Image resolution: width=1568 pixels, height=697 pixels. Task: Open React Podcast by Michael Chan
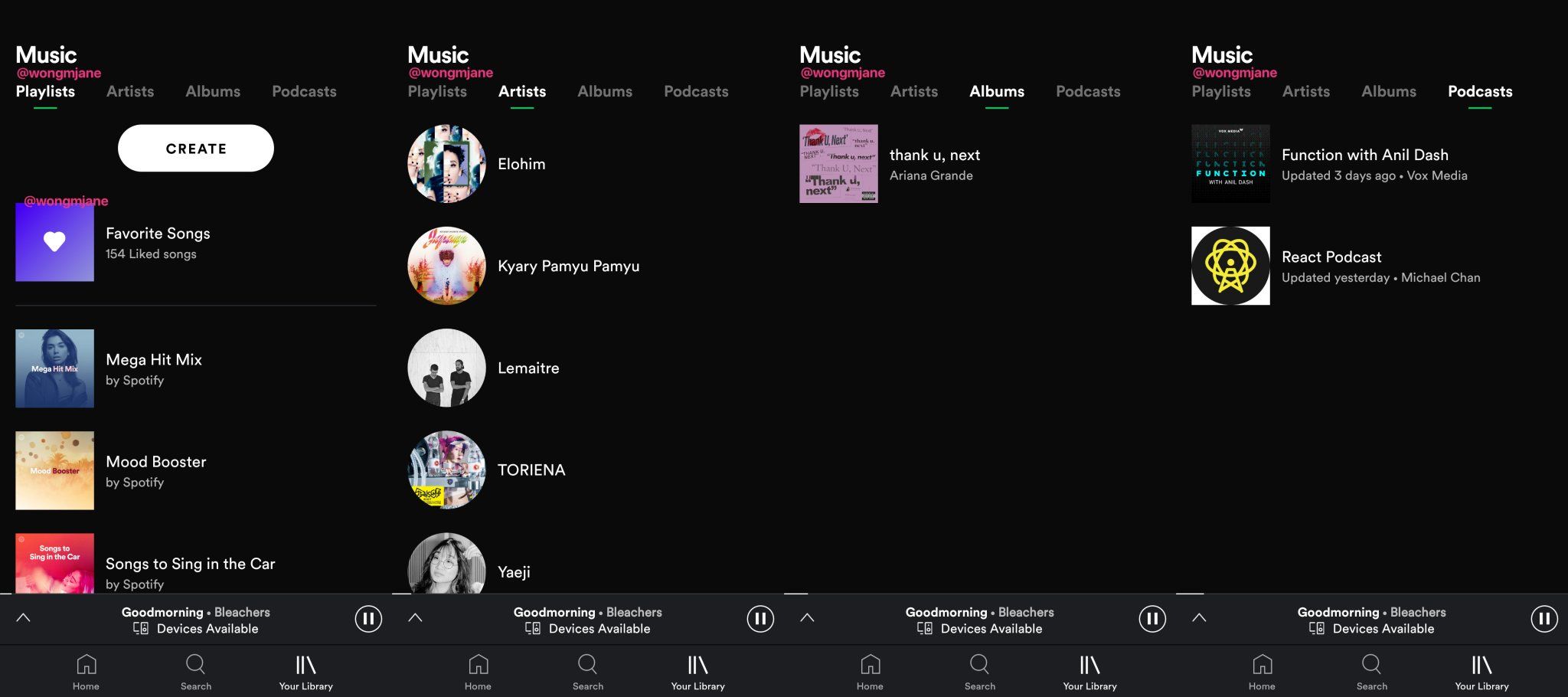[1230, 265]
